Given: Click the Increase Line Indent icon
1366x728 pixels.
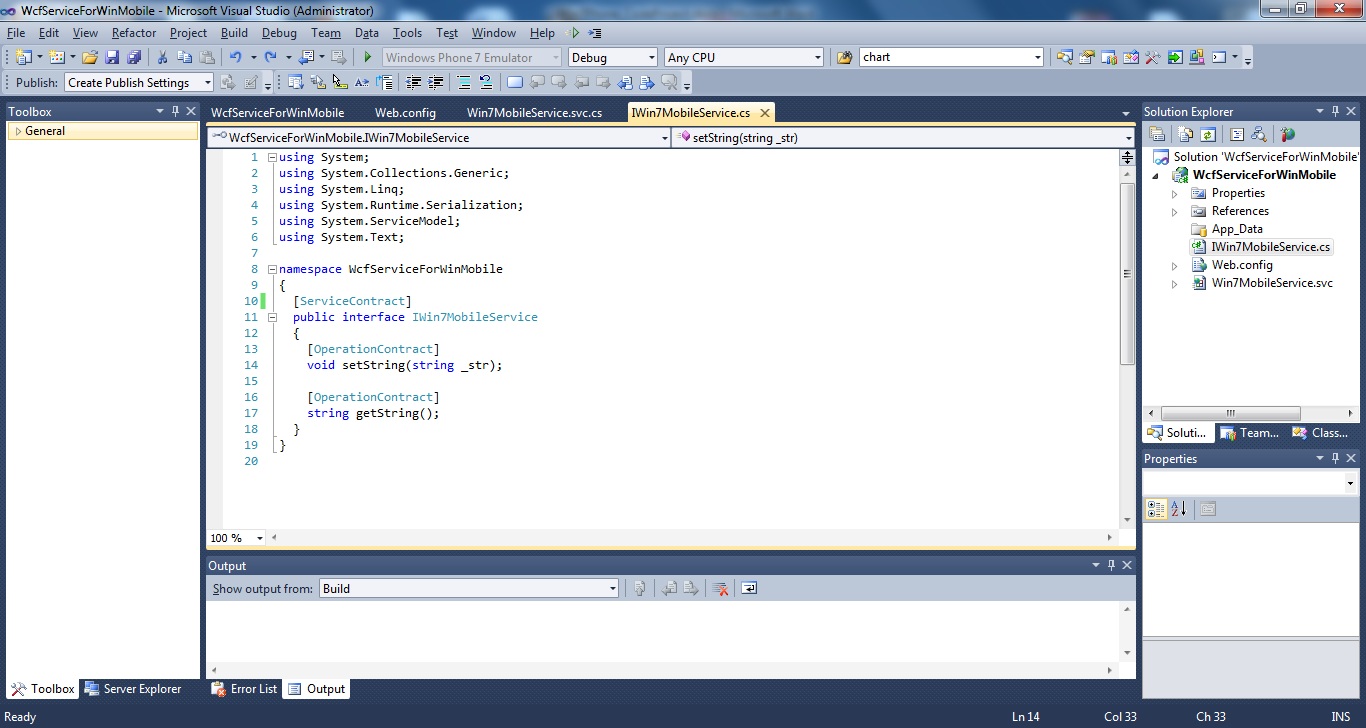Looking at the screenshot, I should (x=436, y=82).
